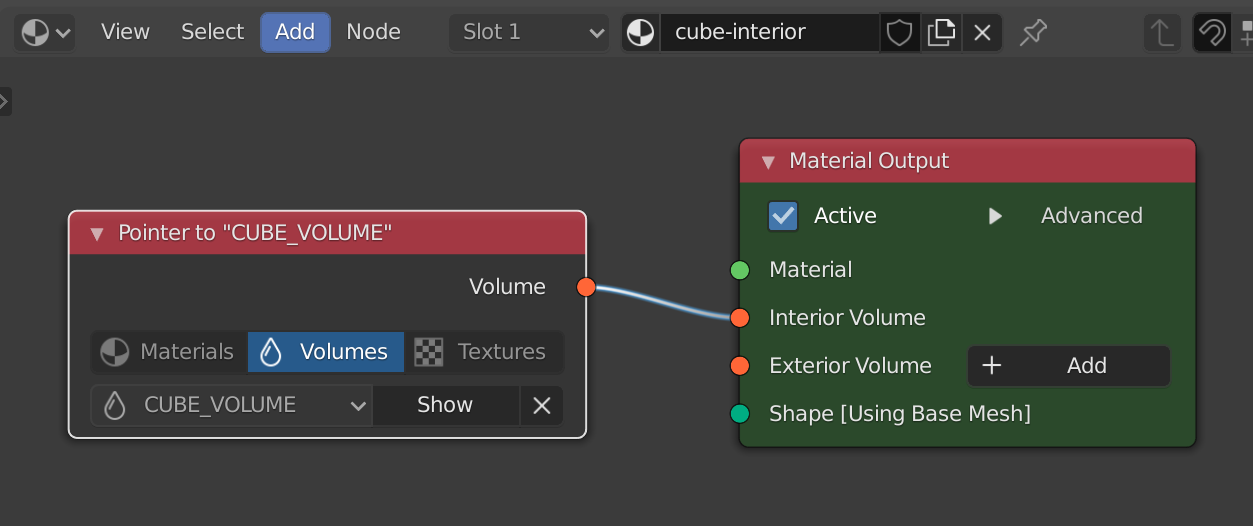1253x526 pixels.
Task: Uncheck the Active checkbox
Action: (x=783, y=216)
